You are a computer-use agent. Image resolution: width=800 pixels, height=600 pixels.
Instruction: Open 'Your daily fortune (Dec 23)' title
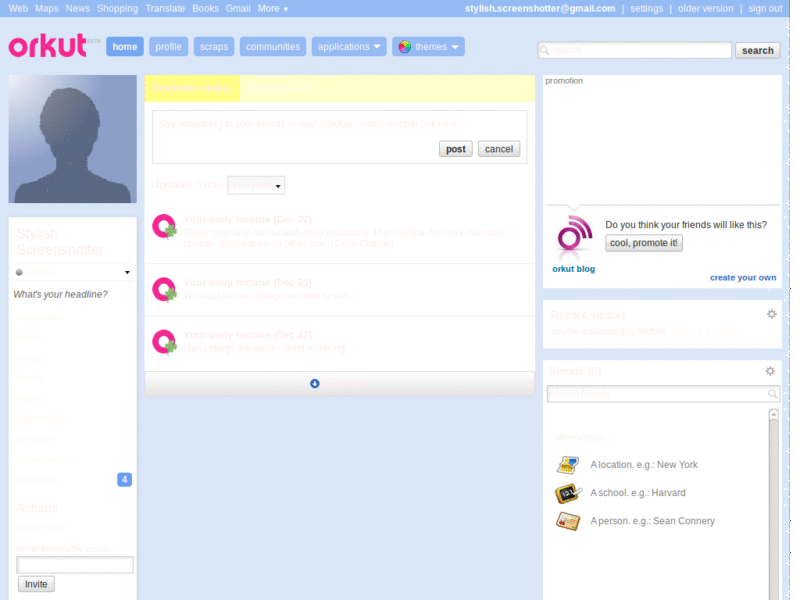[247, 283]
